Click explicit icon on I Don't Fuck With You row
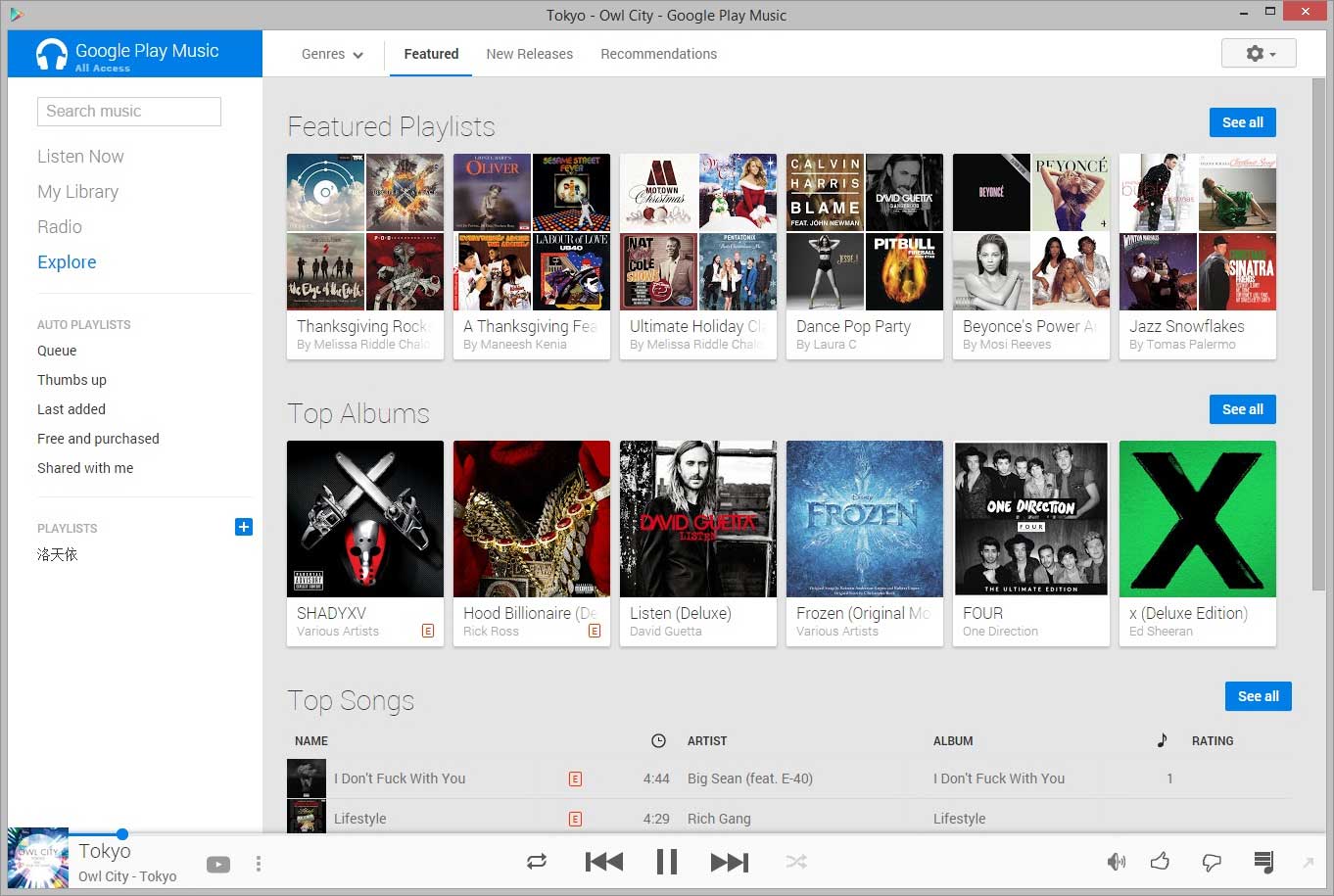Viewport: 1334px width, 896px height. tap(576, 779)
